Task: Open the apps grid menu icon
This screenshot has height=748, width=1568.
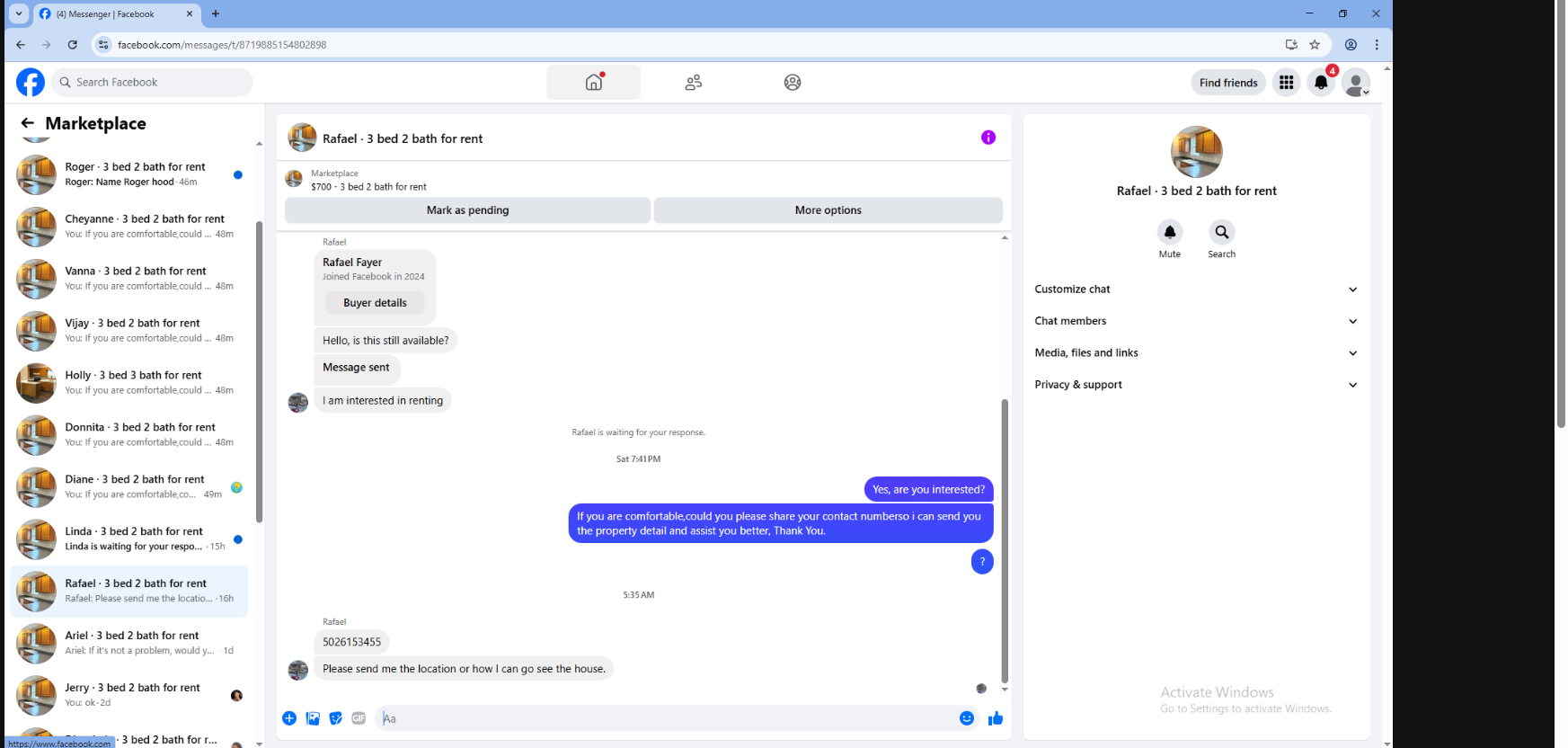Action: pos(1287,82)
